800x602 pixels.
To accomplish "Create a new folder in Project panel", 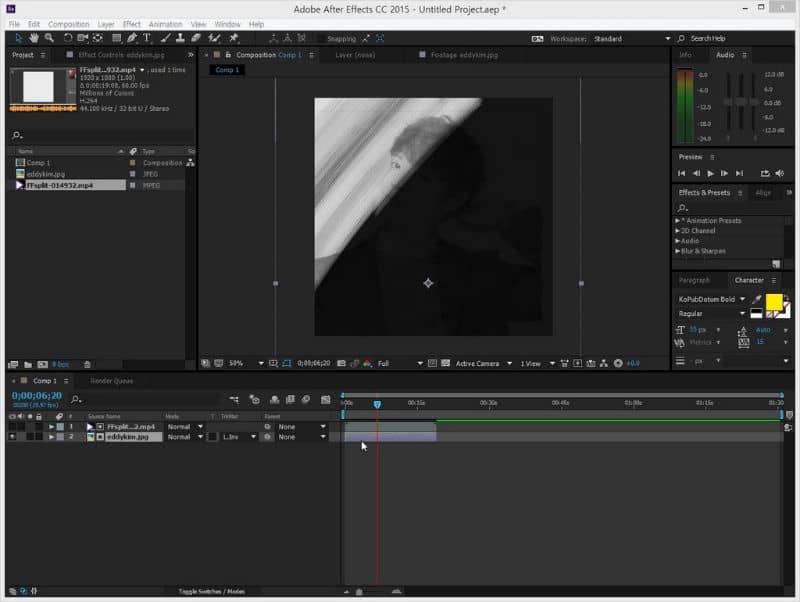I will click(x=27, y=364).
